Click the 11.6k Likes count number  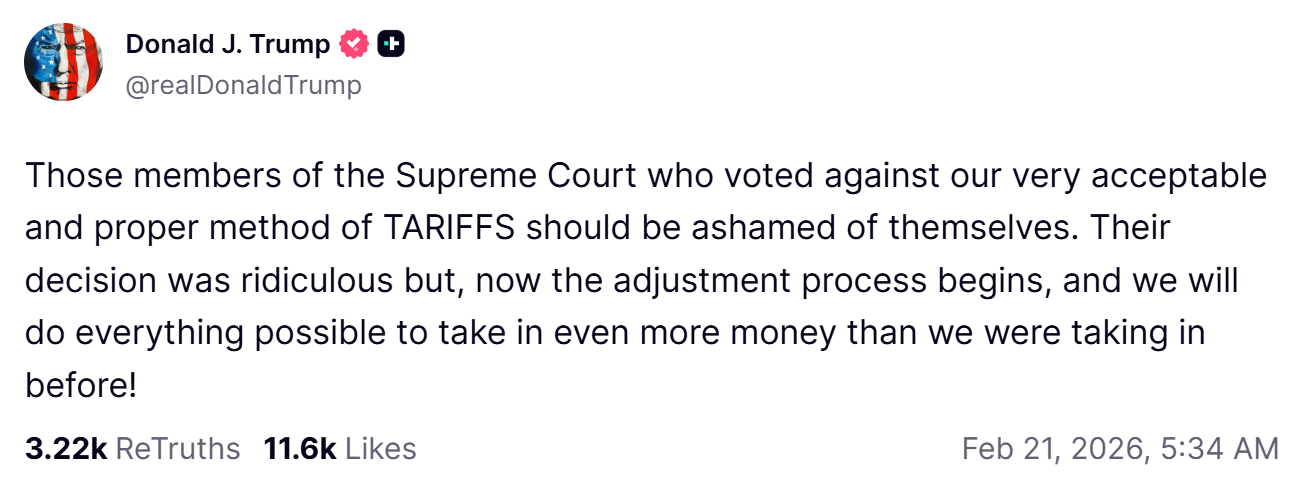299,449
